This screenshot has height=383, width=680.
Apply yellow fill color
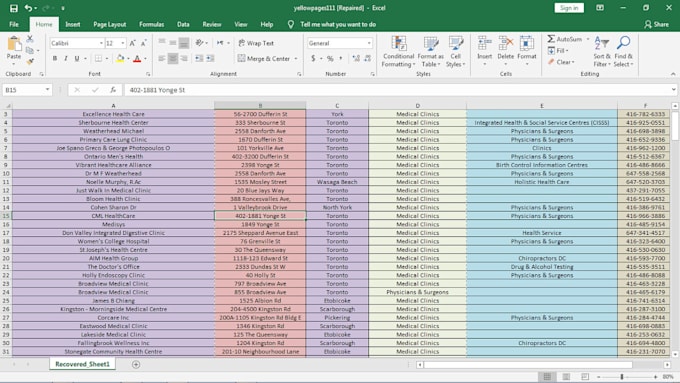[x=120, y=59]
